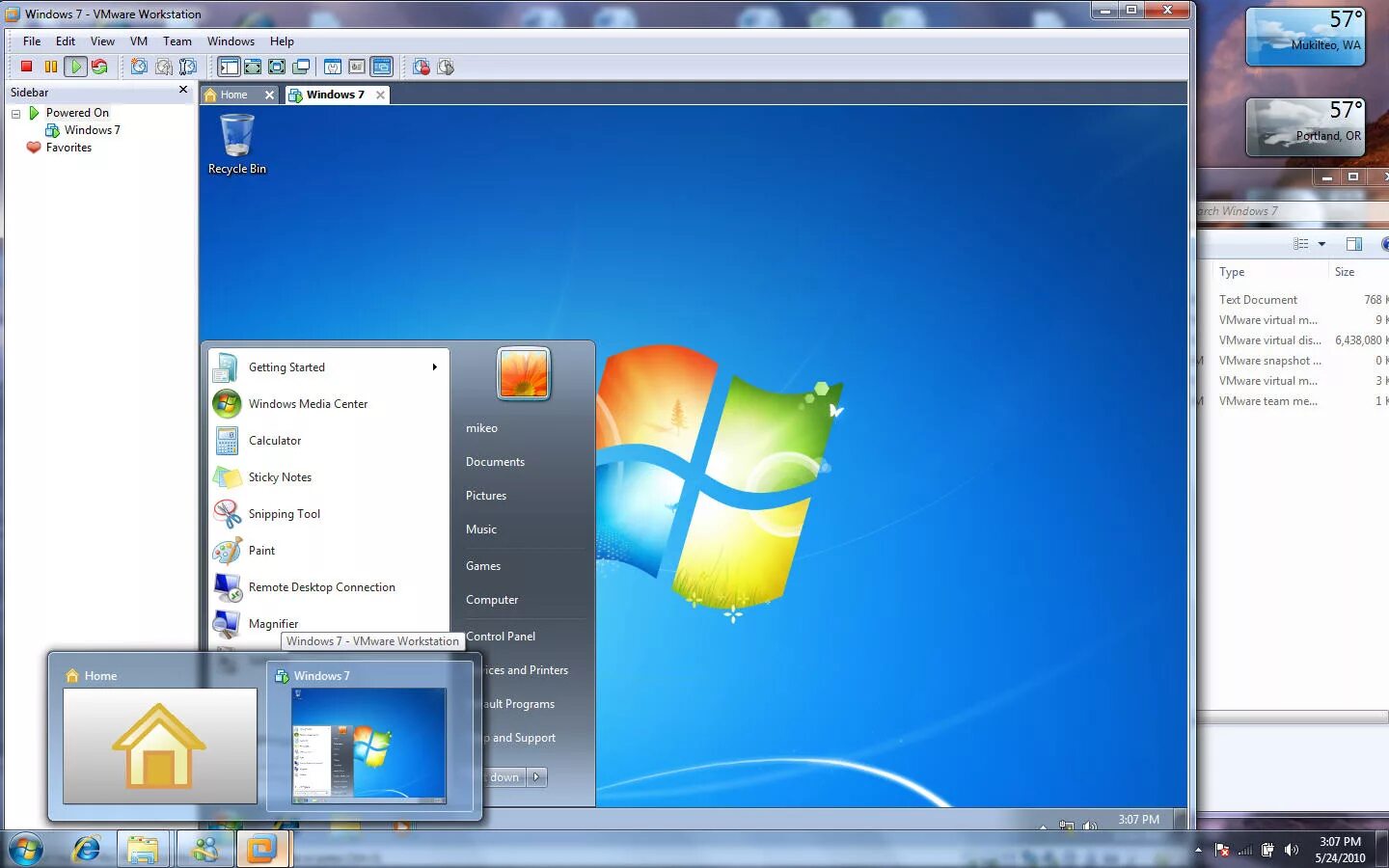1389x868 pixels.
Task: Open the view options dropdown in Explorer
Action: [x=1321, y=244]
